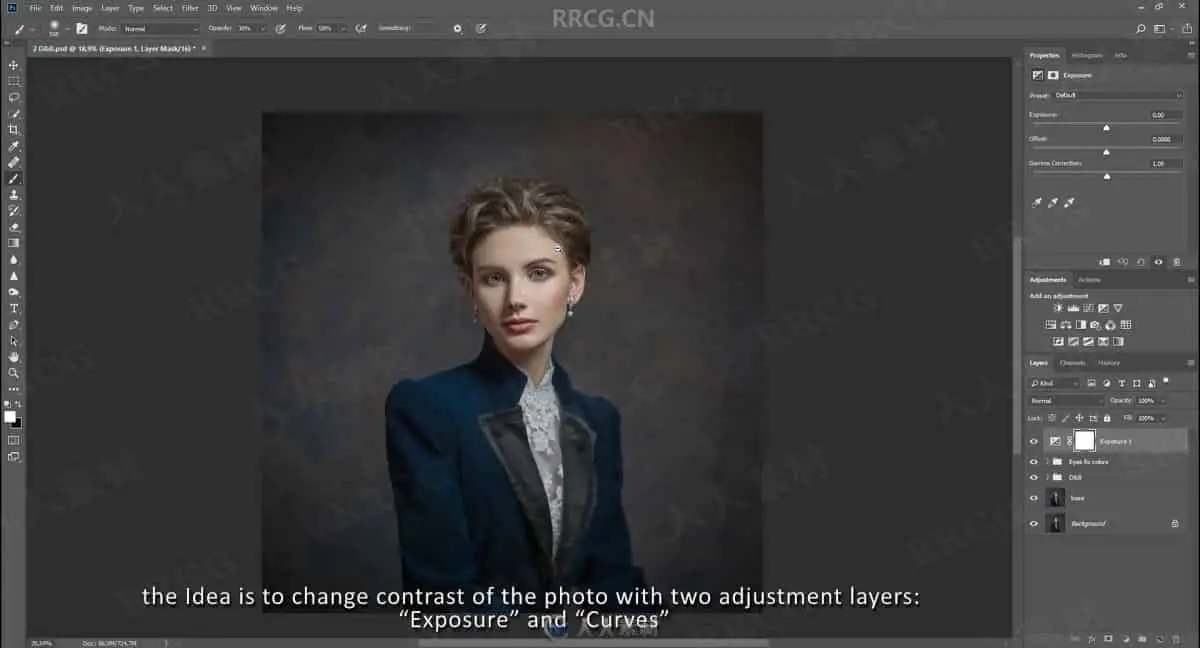Select the Background layer thumbnail
The image size is (1200, 648).
(1055, 524)
